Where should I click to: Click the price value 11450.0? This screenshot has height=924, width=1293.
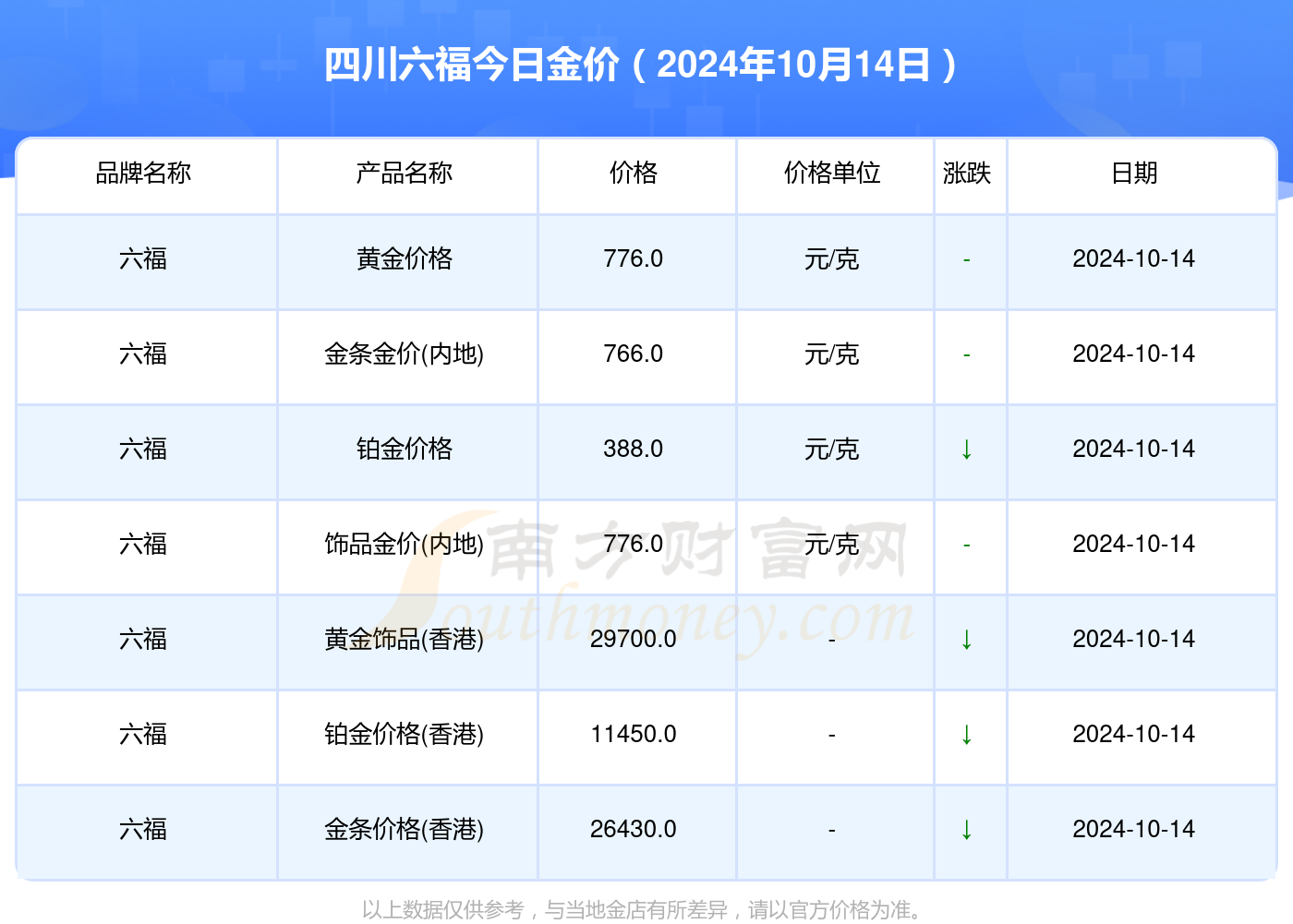[634, 734]
